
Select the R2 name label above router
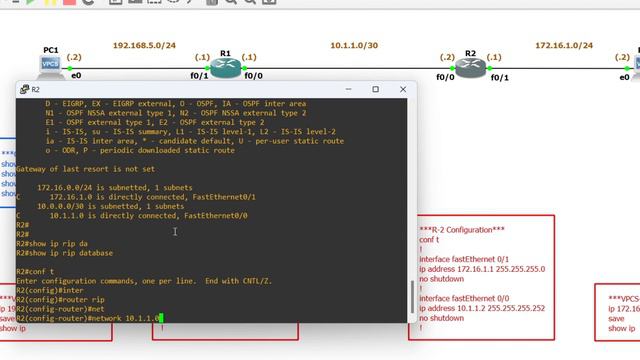coord(470,53)
